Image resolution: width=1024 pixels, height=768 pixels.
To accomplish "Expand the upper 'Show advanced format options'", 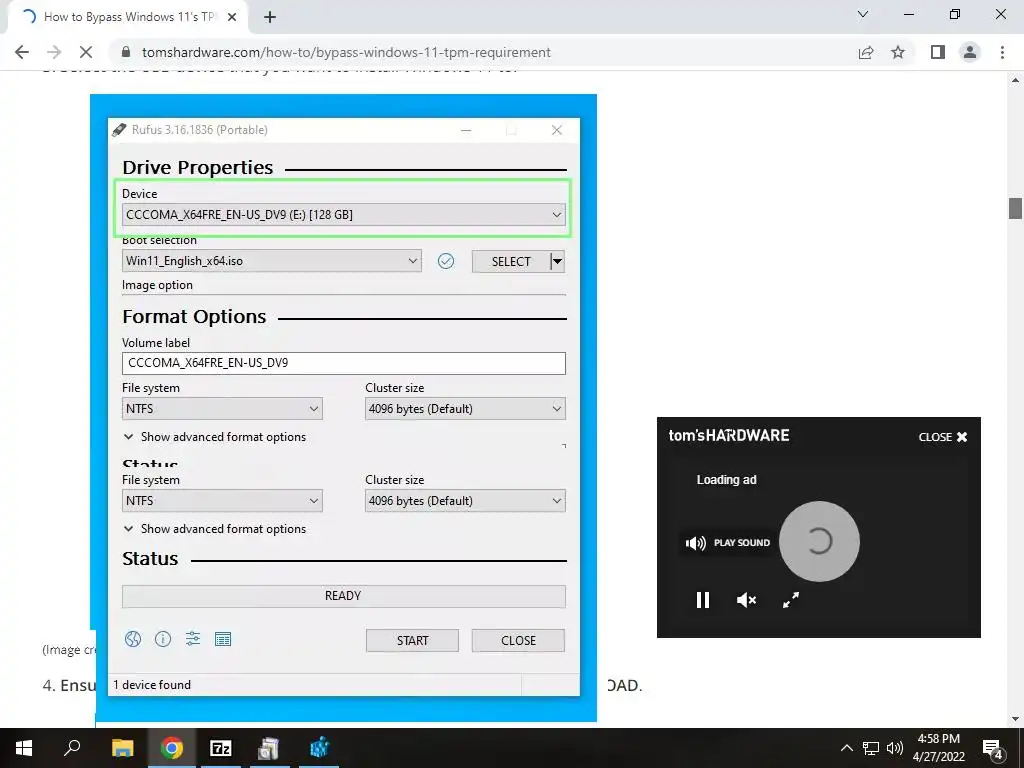I will 215,437.
